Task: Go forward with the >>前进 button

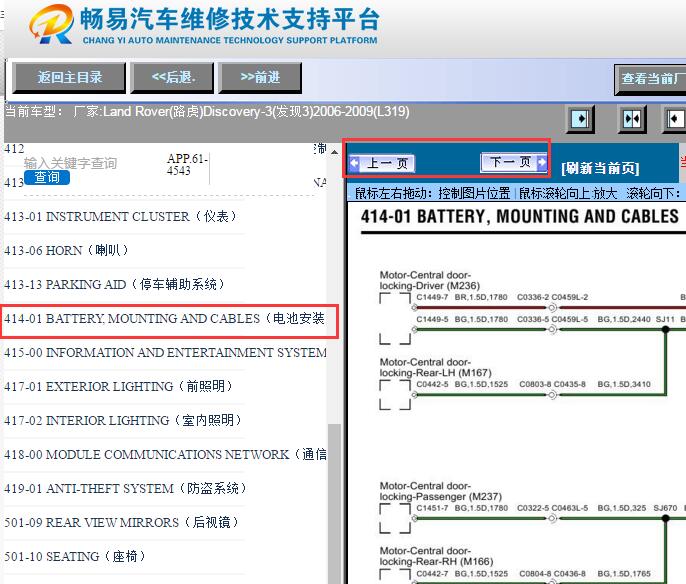Action: pos(260,78)
